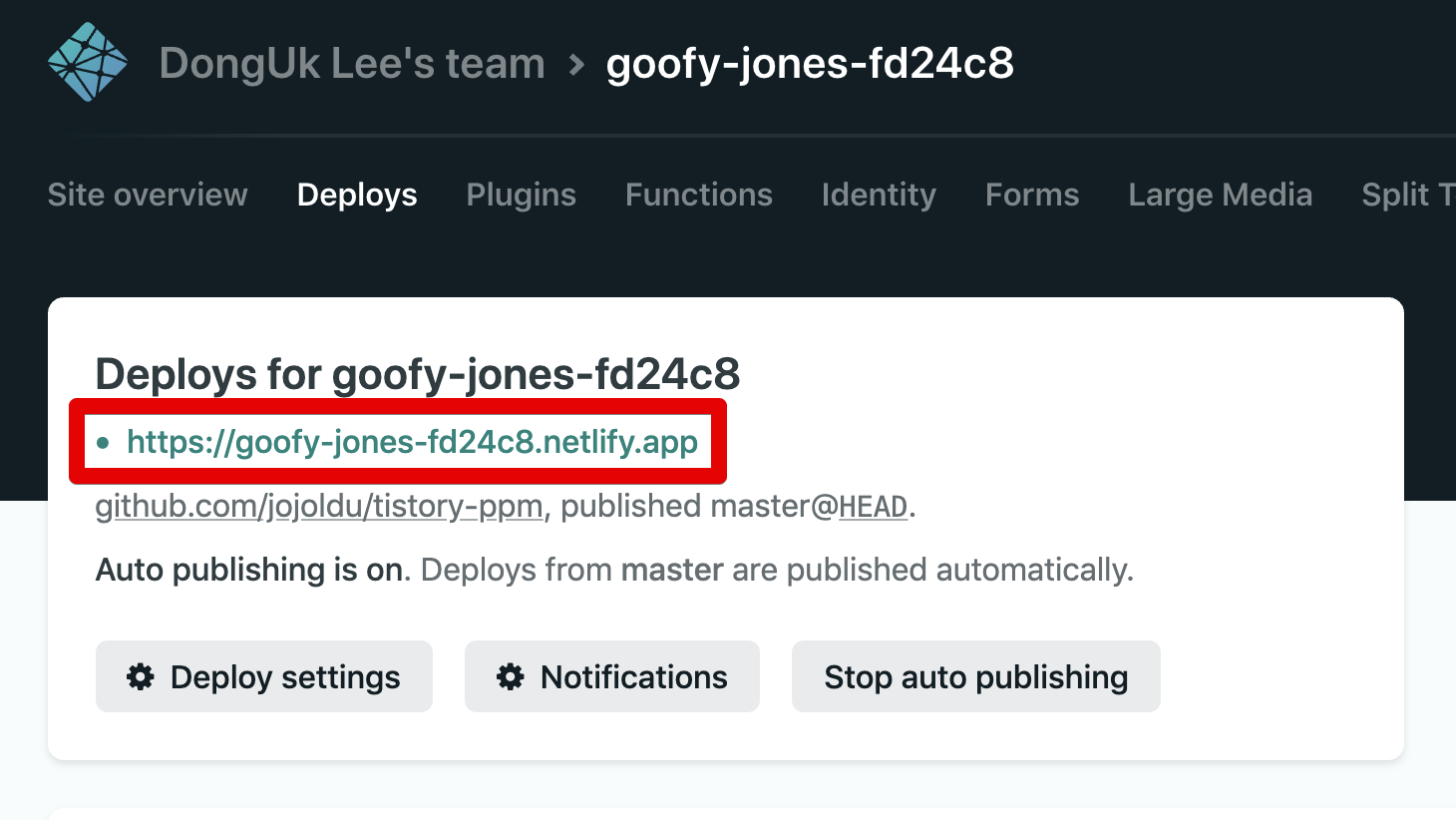Click Stop auto publishing button
The width and height of the screenshot is (1456, 820).
click(976, 676)
